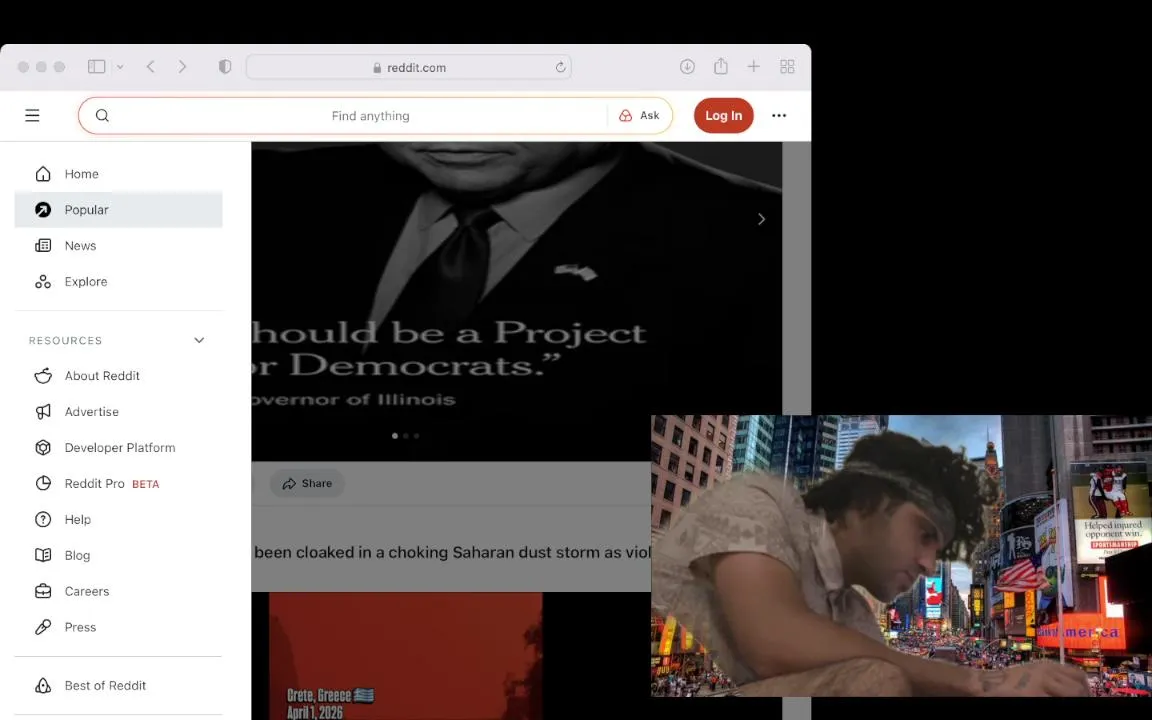Open the Reddit hamburger menu
This screenshot has height=720, width=1152.
click(32, 115)
